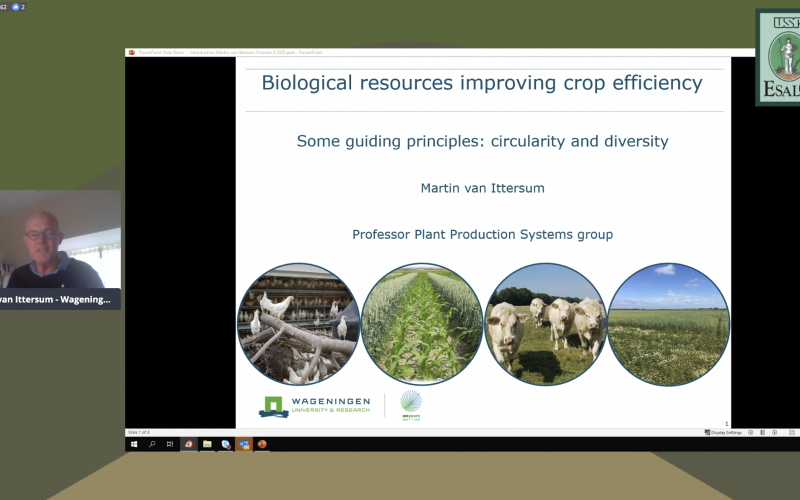
Task: Open the See All Slides status bar icon
Action: pos(762,433)
